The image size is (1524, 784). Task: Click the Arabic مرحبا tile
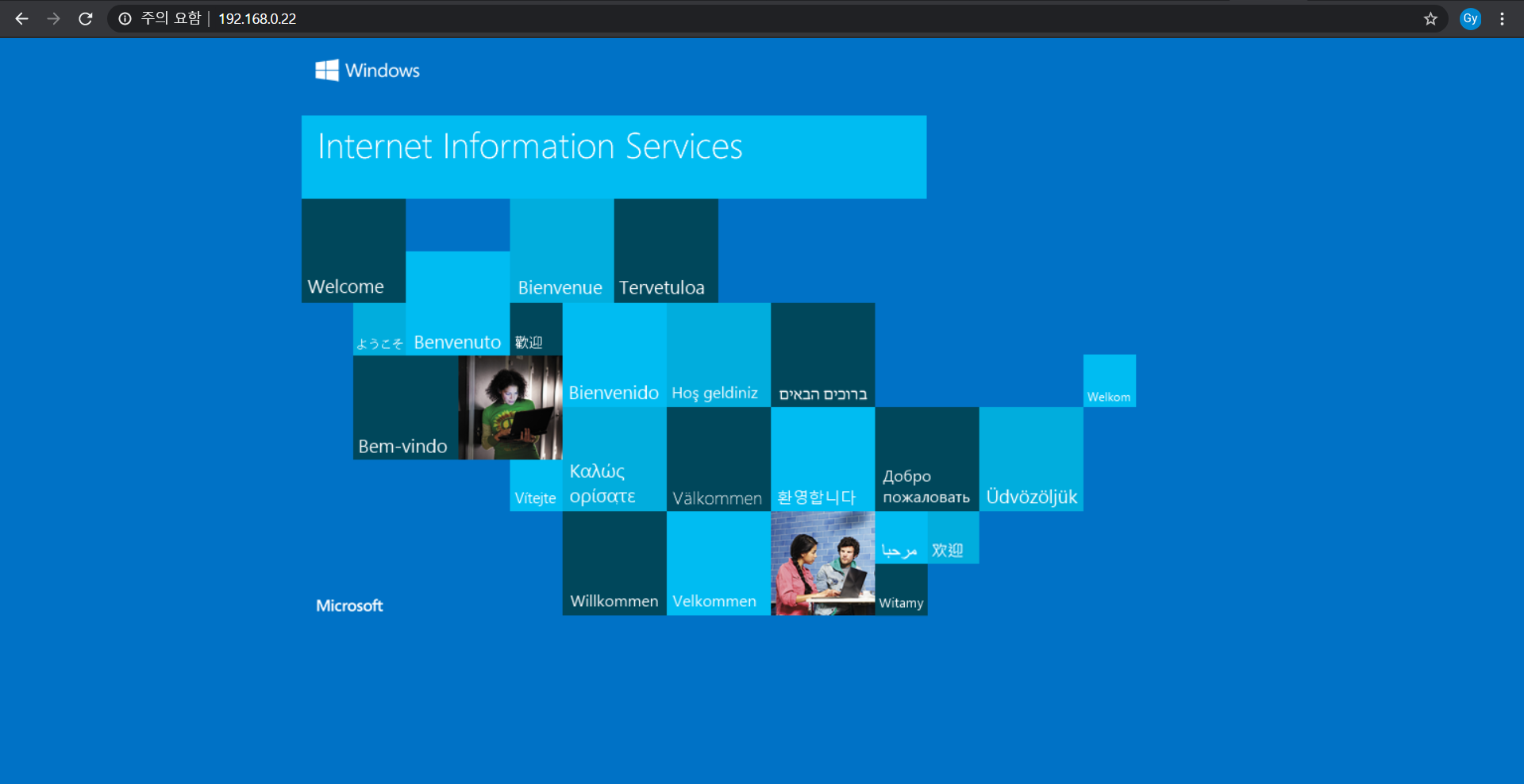pyautogui.click(x=901, y=537)
